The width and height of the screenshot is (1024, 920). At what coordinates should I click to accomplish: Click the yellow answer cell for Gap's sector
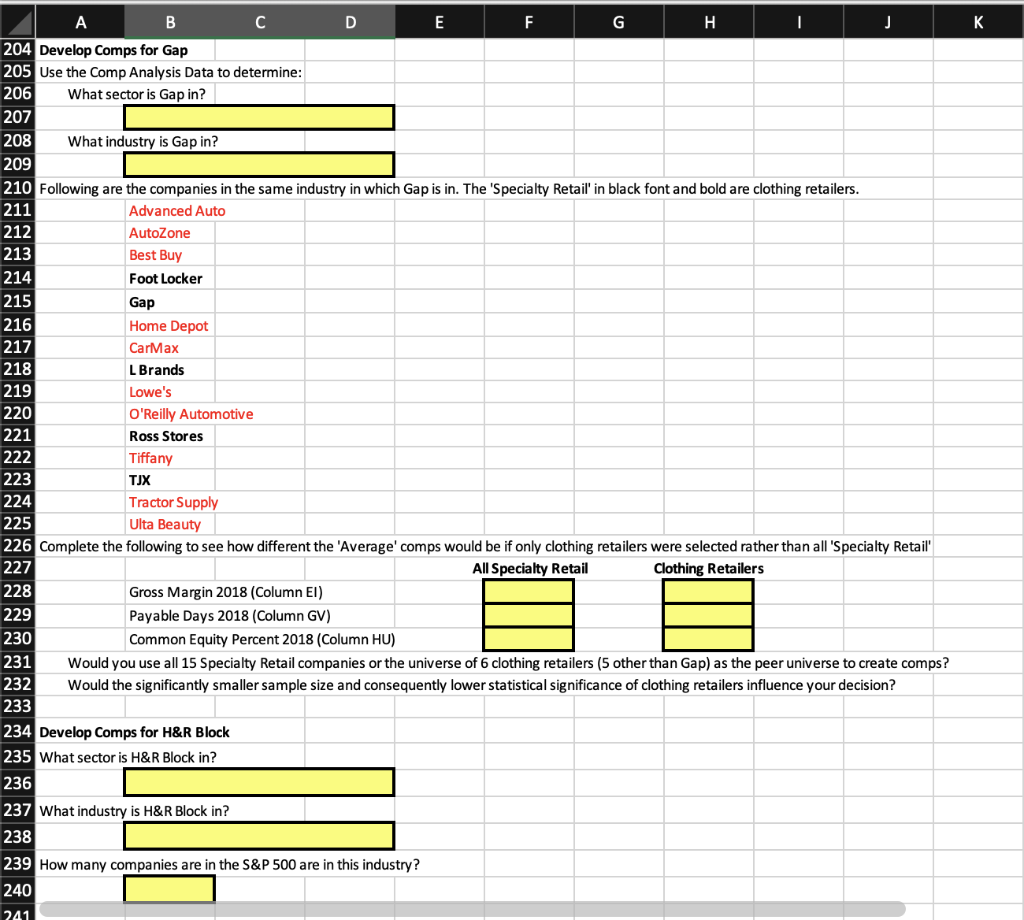pos(258,116)
